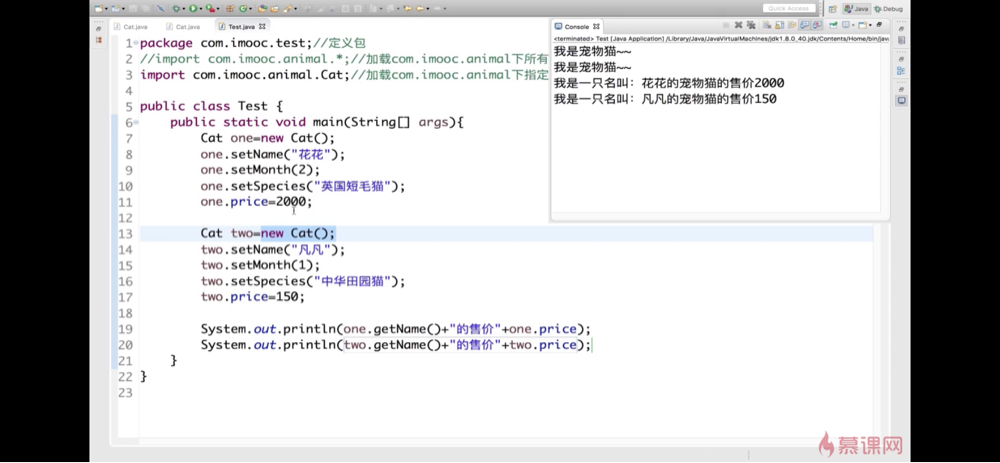Expand the Debug launch dropdown arrow
Screen dimensions: 1000x463
tap(184, 9)
